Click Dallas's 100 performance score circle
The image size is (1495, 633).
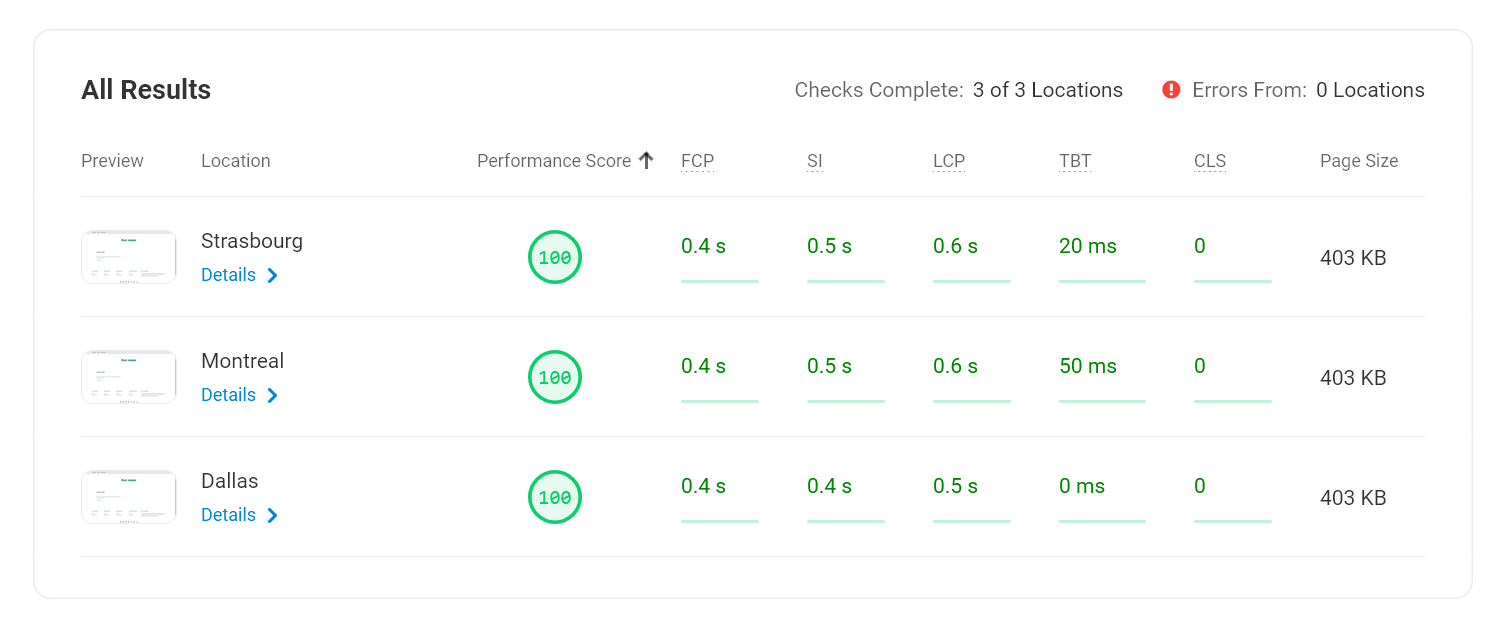pyautogui.click(x=555, y=497)
